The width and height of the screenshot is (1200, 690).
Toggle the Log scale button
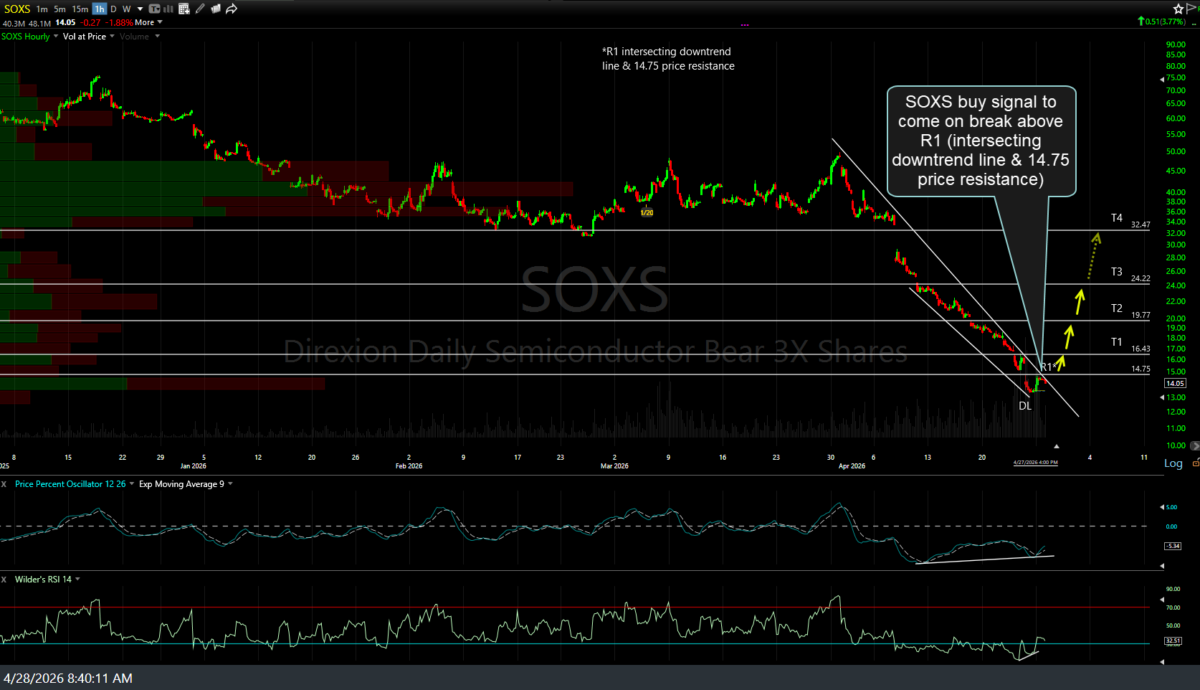pos(1174,463)
